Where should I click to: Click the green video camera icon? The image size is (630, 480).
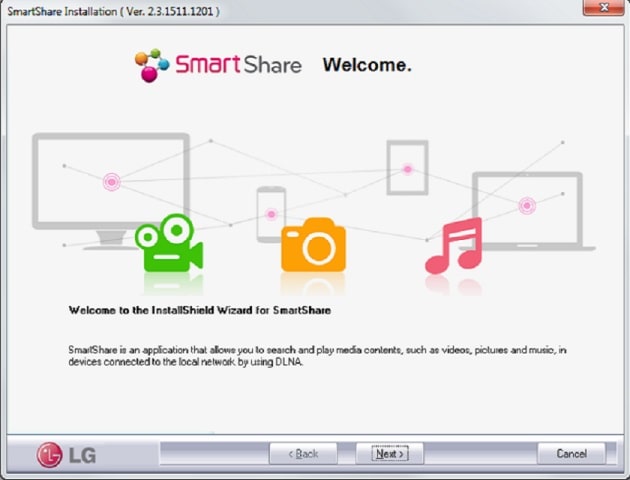(x=169, y=243)
